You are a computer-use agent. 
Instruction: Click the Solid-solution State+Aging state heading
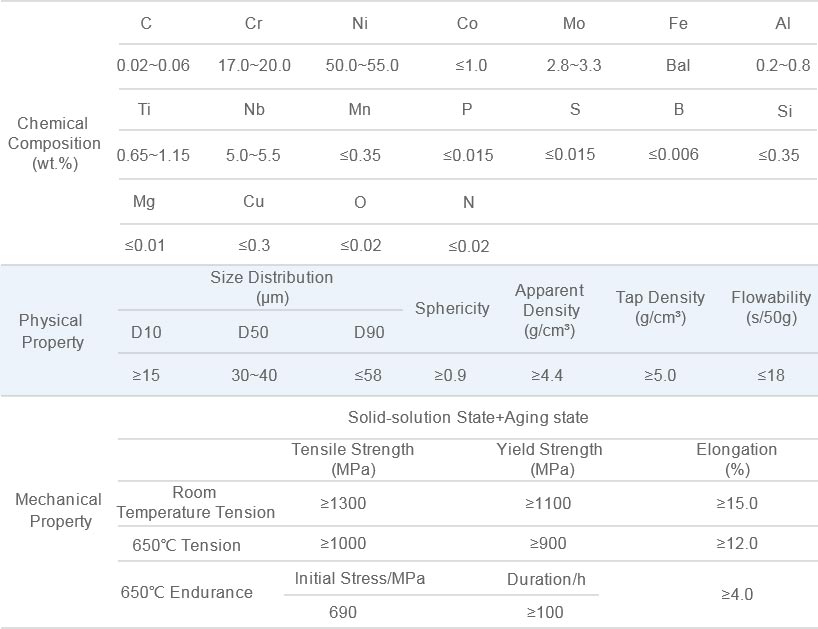pyautogui.click(x=468, y=417)
